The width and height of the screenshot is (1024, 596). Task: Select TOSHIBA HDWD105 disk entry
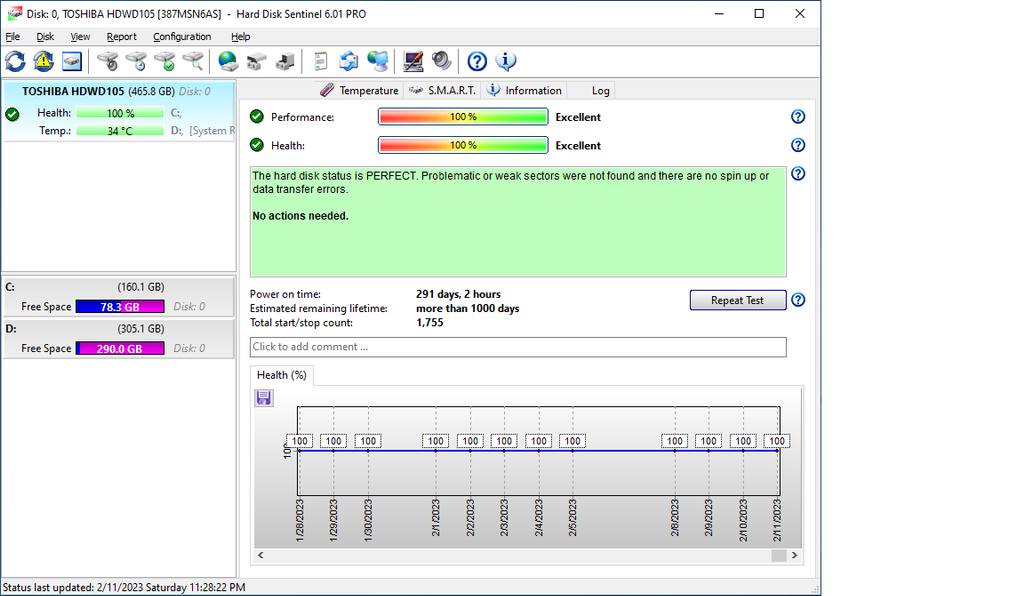(x=118, y=111)
